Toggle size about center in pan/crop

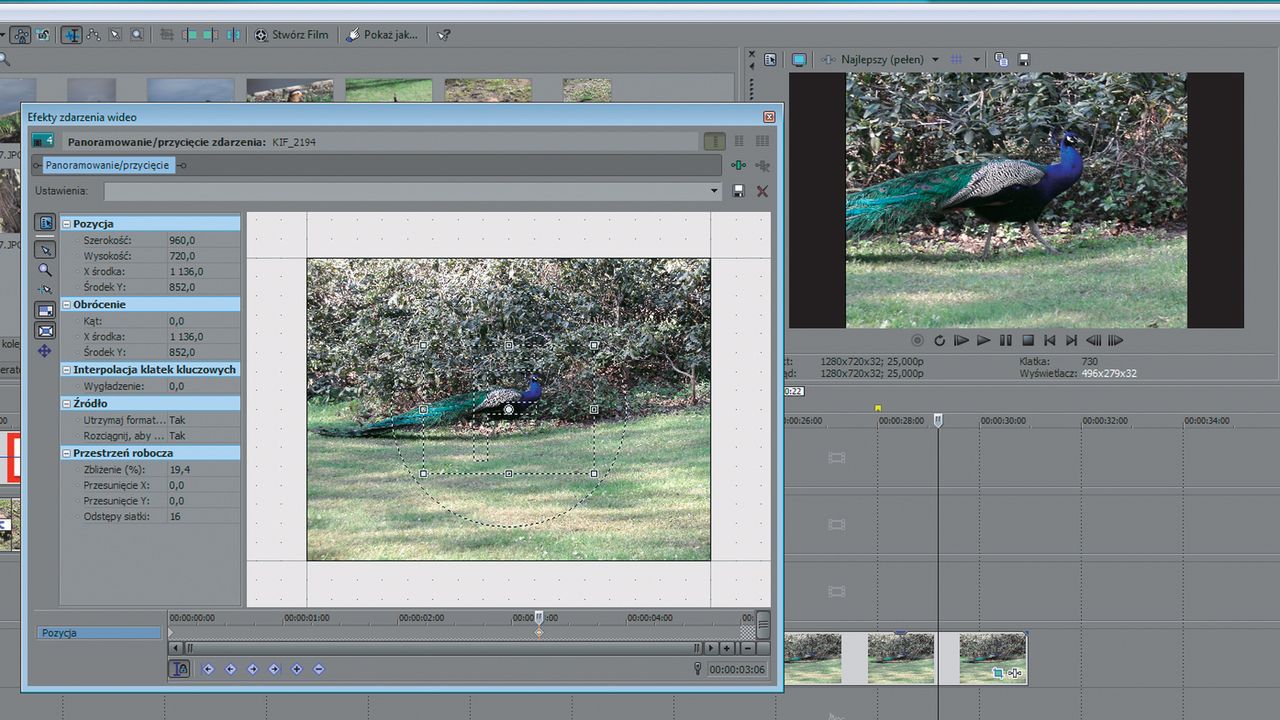45,331
